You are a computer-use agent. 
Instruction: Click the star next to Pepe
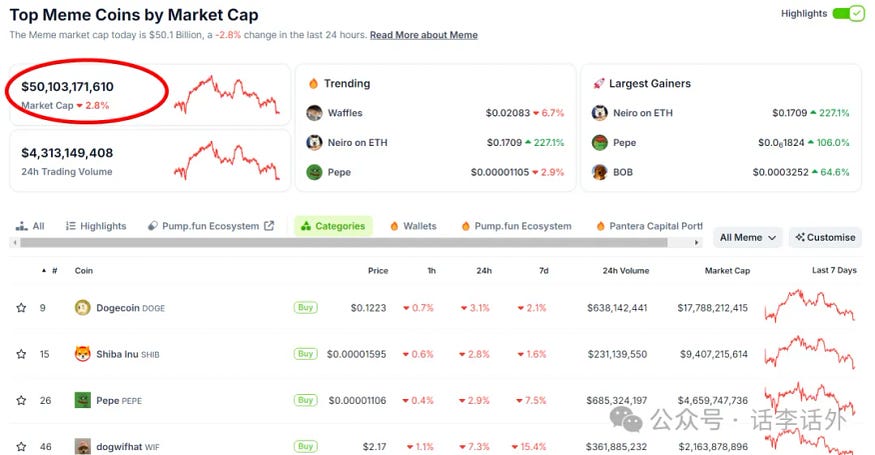pos(21,401)
